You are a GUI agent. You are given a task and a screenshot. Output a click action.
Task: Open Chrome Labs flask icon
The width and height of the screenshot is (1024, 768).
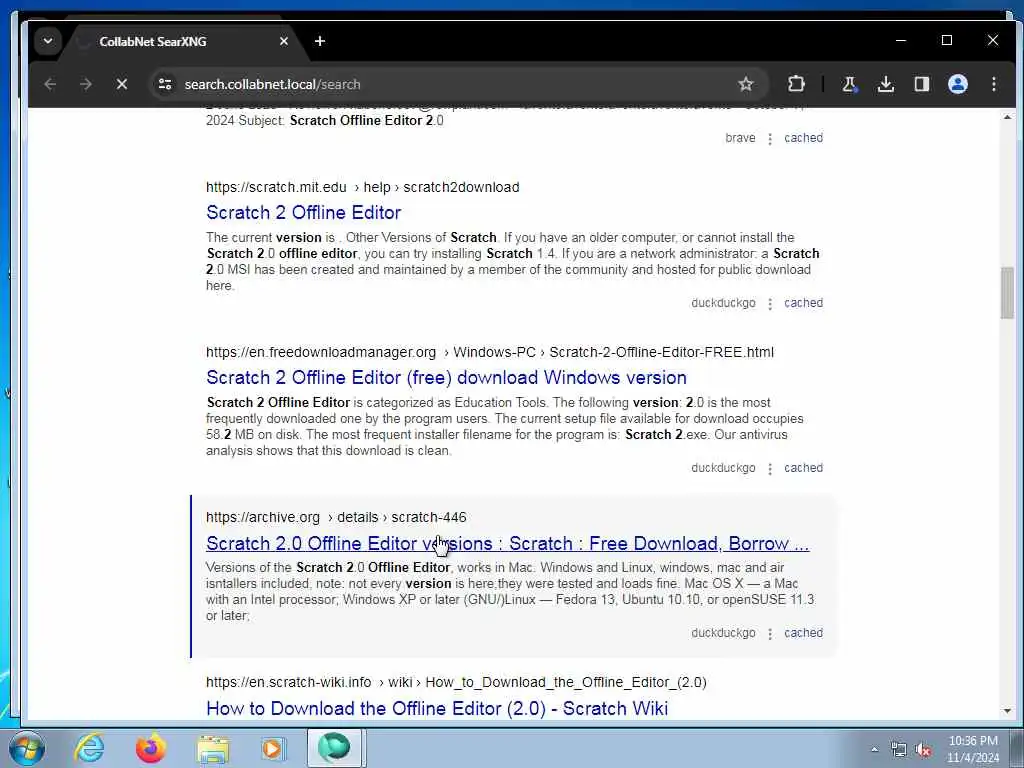pos(849,84)
